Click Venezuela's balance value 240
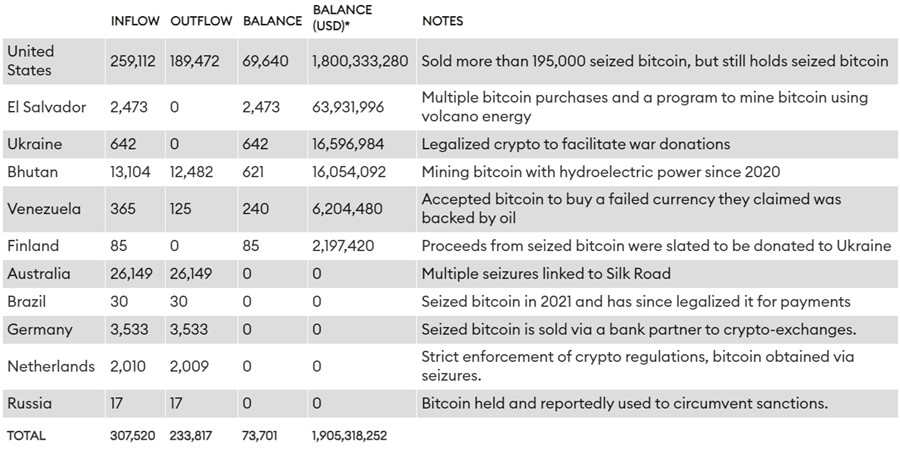 [256, 209]
